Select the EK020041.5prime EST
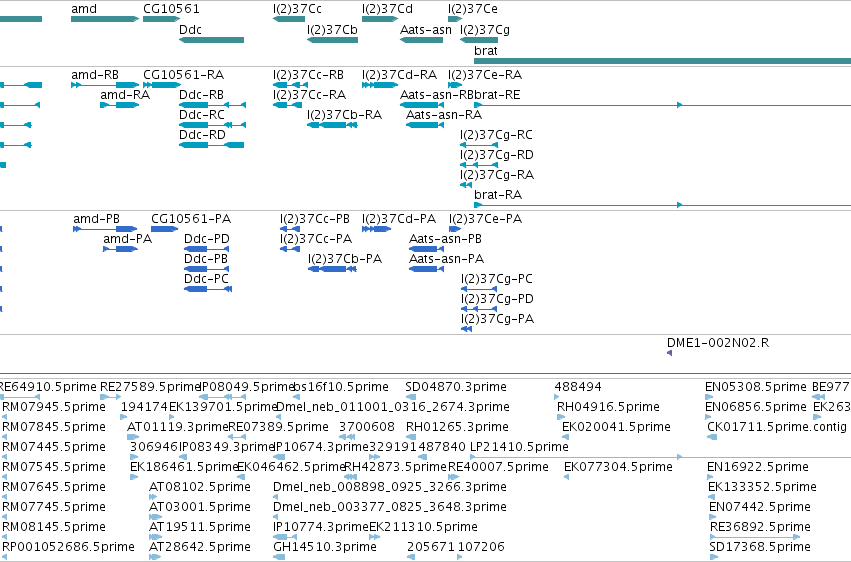This screenshot has height=562, width=851. point(565,437)
